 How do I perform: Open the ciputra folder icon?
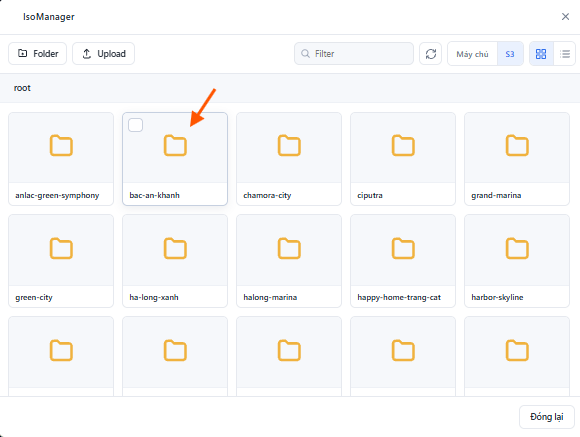tap(403, 145)
